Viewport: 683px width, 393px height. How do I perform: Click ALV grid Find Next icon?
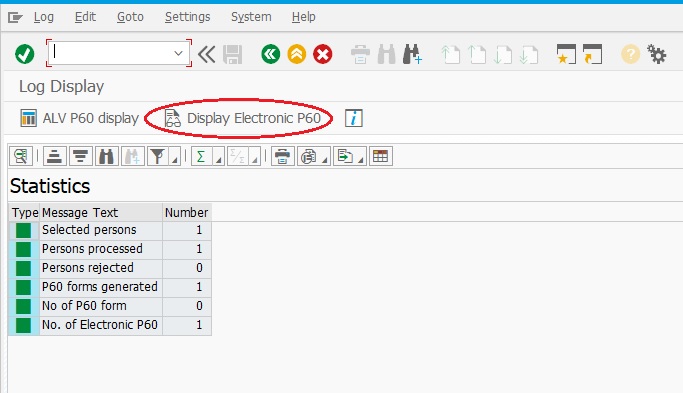[132, 156]
